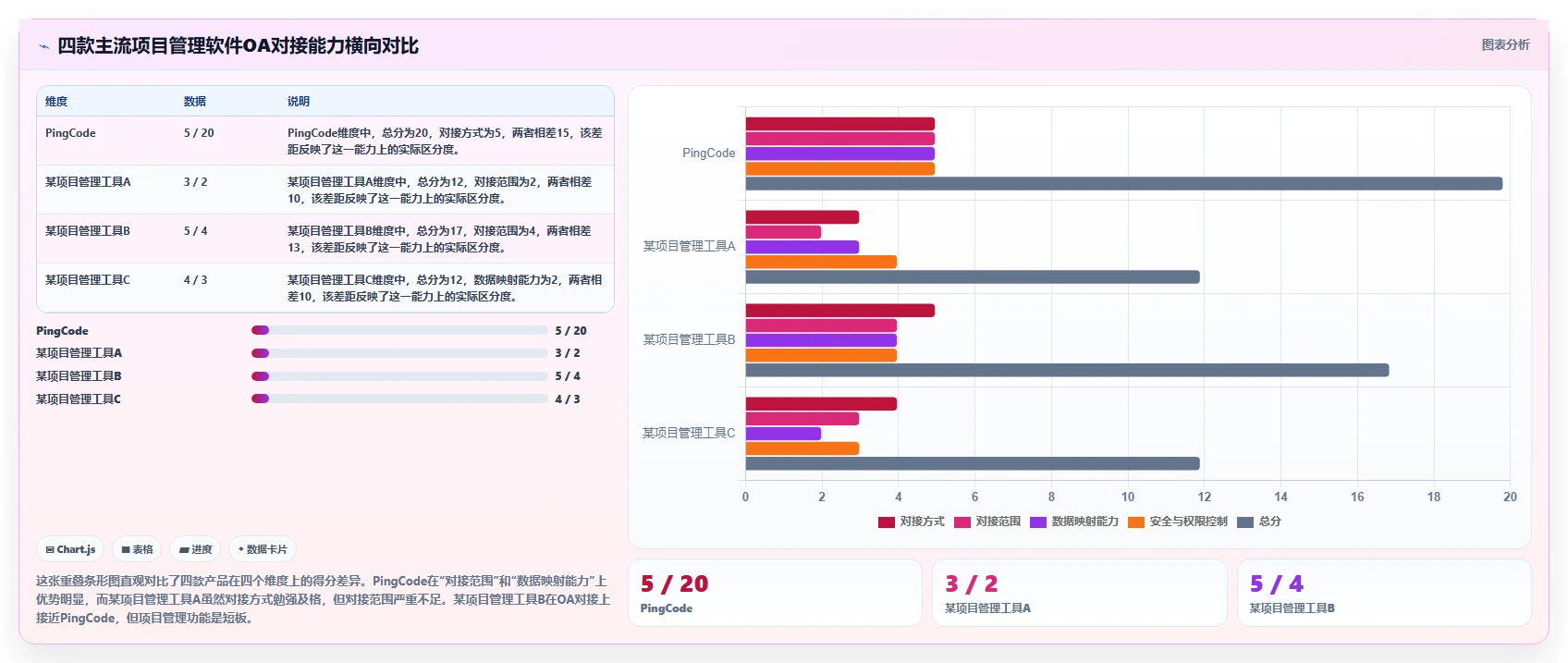Click 某项目管理工具B gray 总分 bar
The height and width of the screenshot is (663, 1568).
[x=1067, y=370]
